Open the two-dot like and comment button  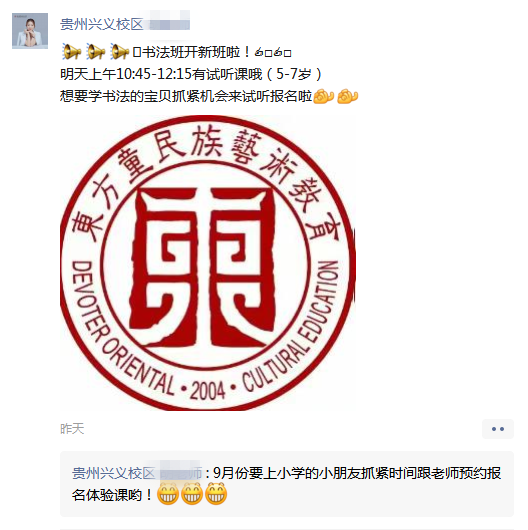coord(498,429)
